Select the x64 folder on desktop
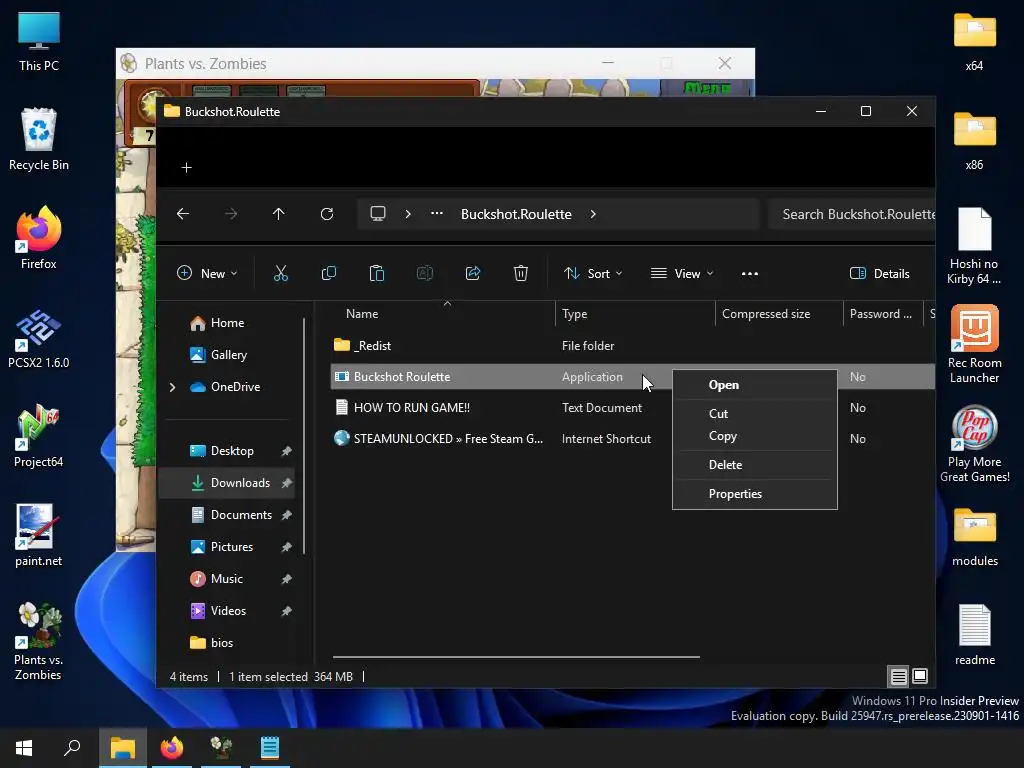 coord(974,42)
